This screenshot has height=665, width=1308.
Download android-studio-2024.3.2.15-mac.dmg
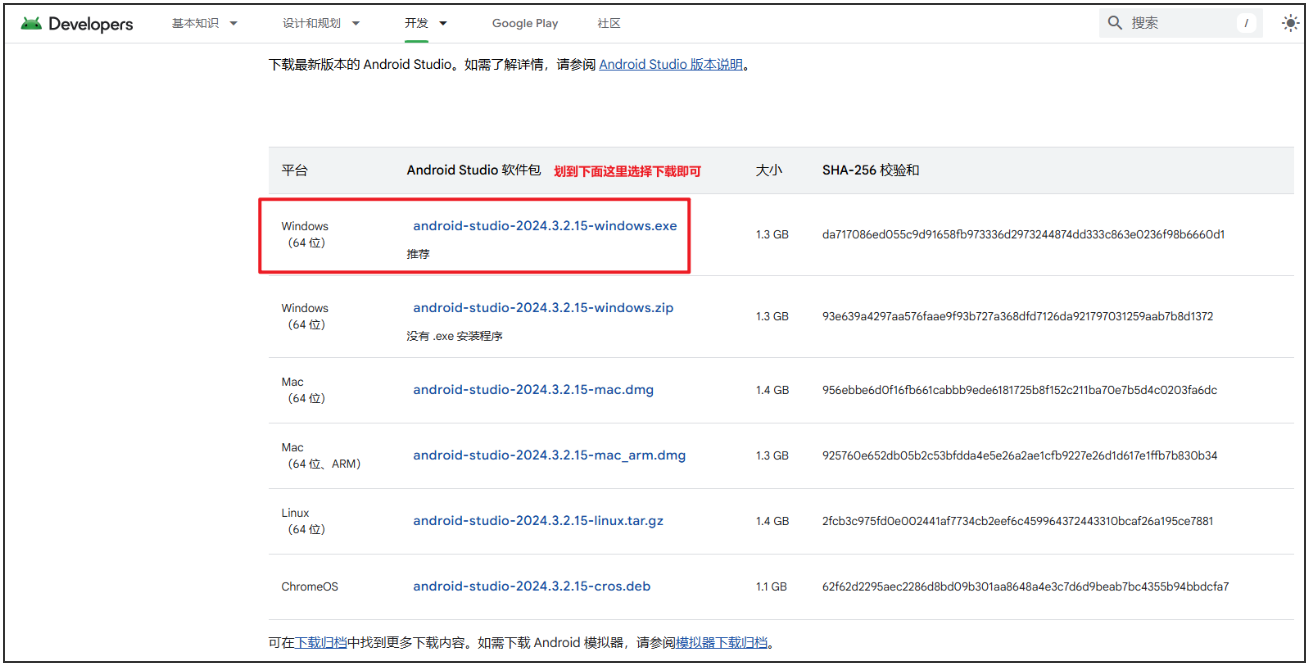(533, 390)
